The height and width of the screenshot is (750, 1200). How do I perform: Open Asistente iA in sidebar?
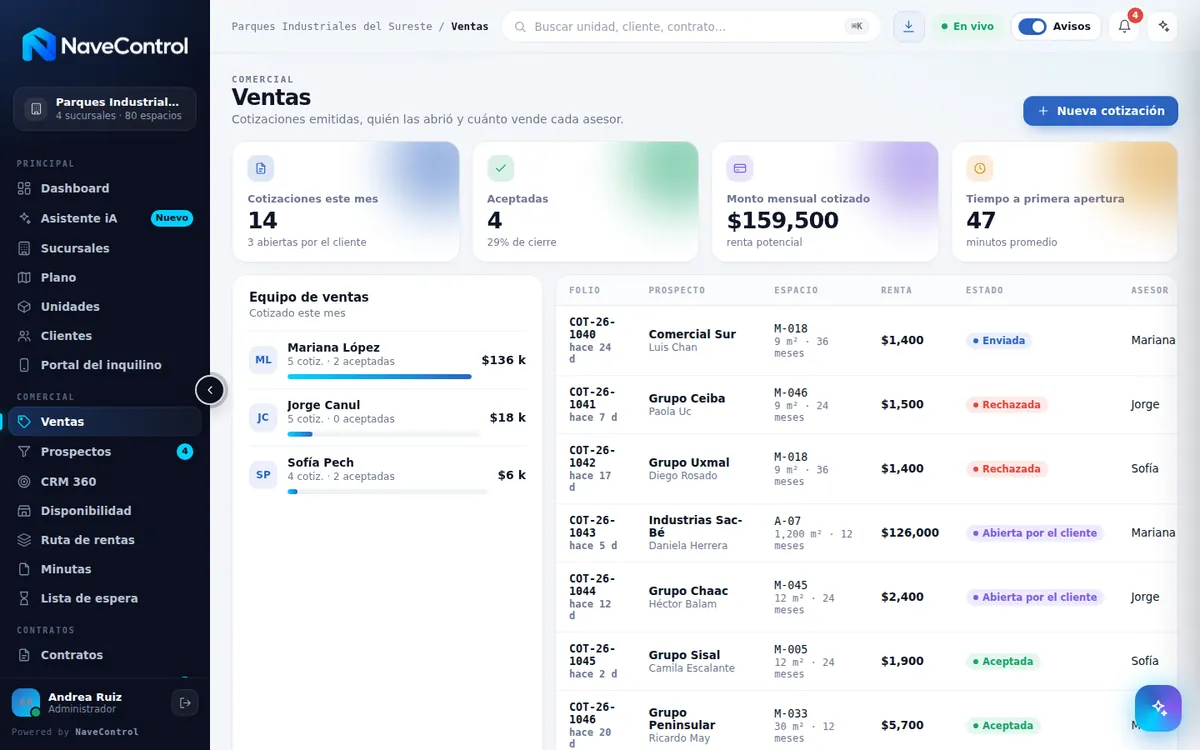coord(105,218)
